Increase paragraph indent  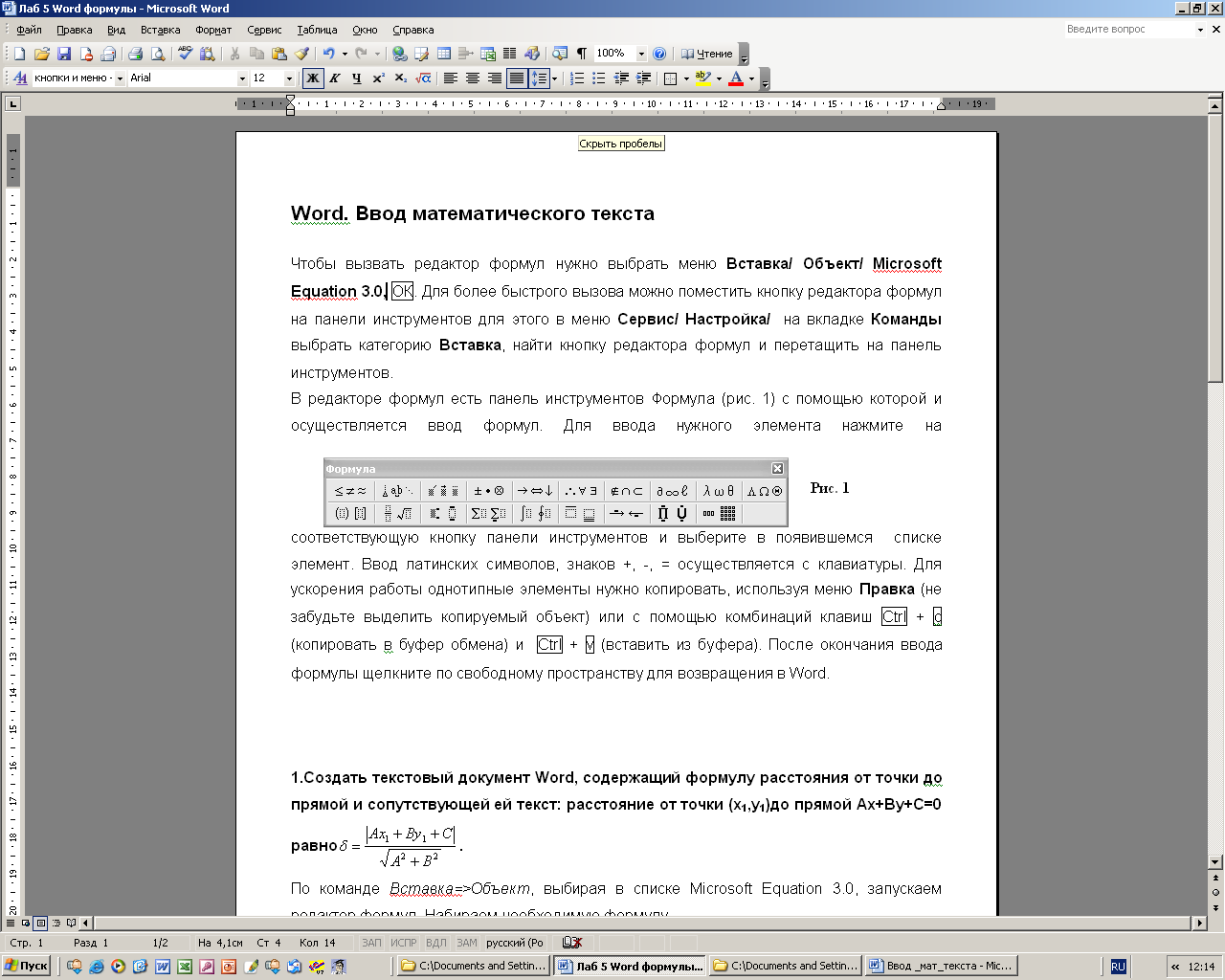click(643, 78)
